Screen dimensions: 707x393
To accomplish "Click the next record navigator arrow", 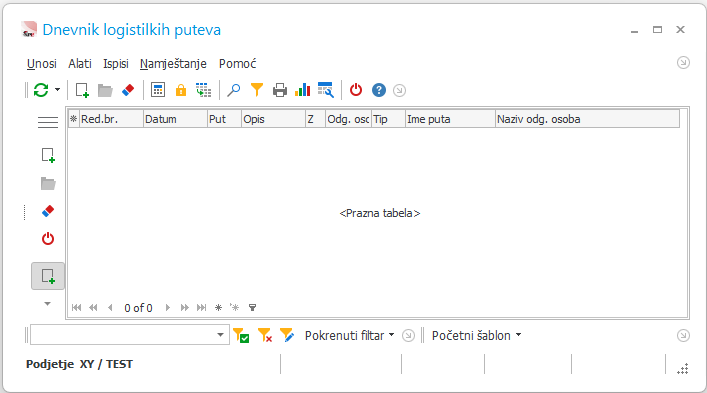I will tap(168, 307).
